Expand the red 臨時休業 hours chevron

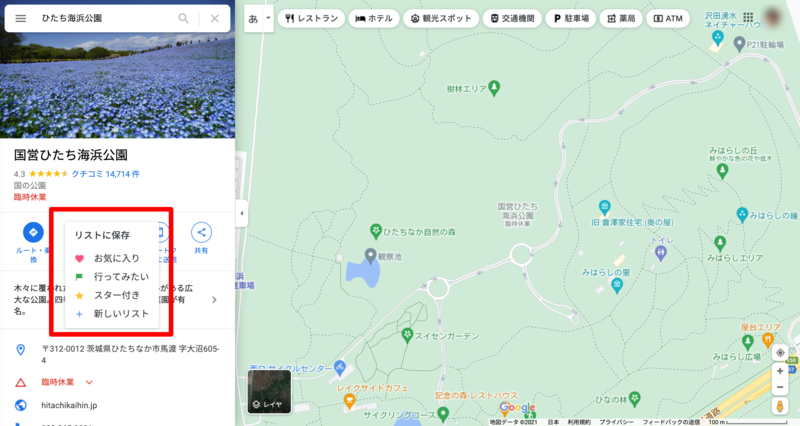click(89, 382)
